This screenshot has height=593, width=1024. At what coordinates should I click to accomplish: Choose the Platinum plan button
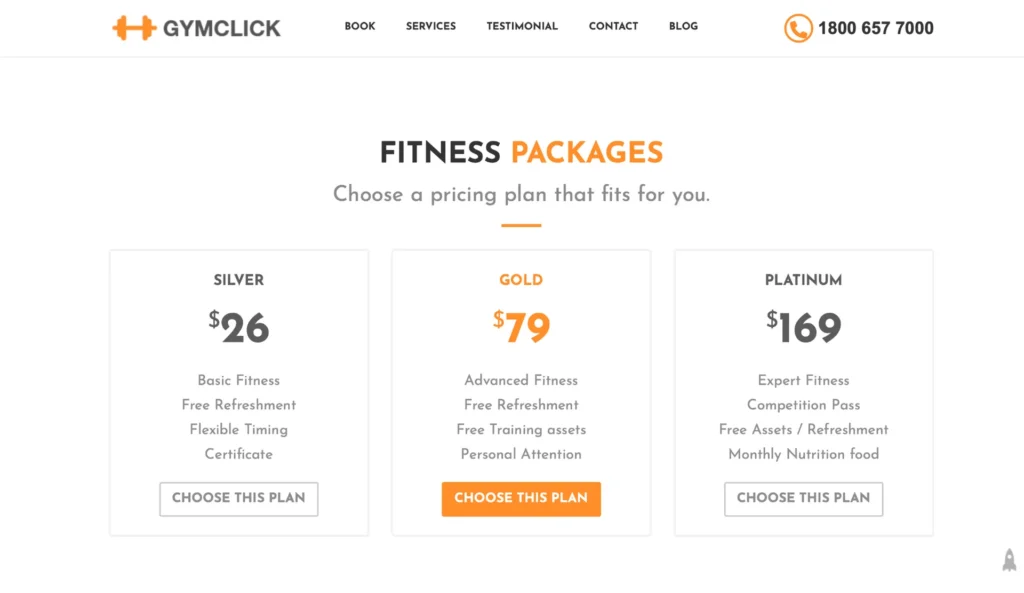pos(803,498)
